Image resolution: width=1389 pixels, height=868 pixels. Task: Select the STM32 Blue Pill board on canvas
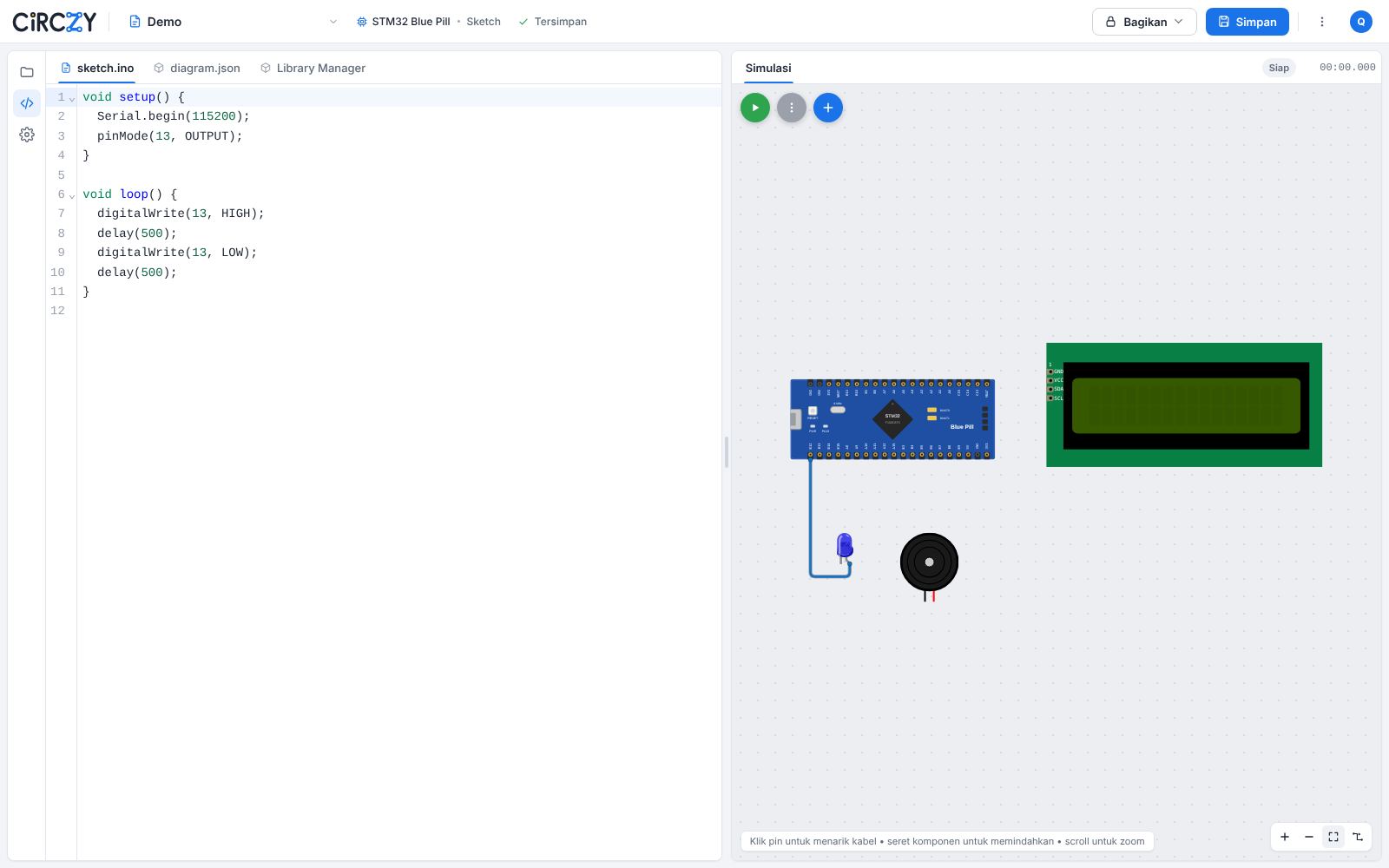[x=892, y=419]
